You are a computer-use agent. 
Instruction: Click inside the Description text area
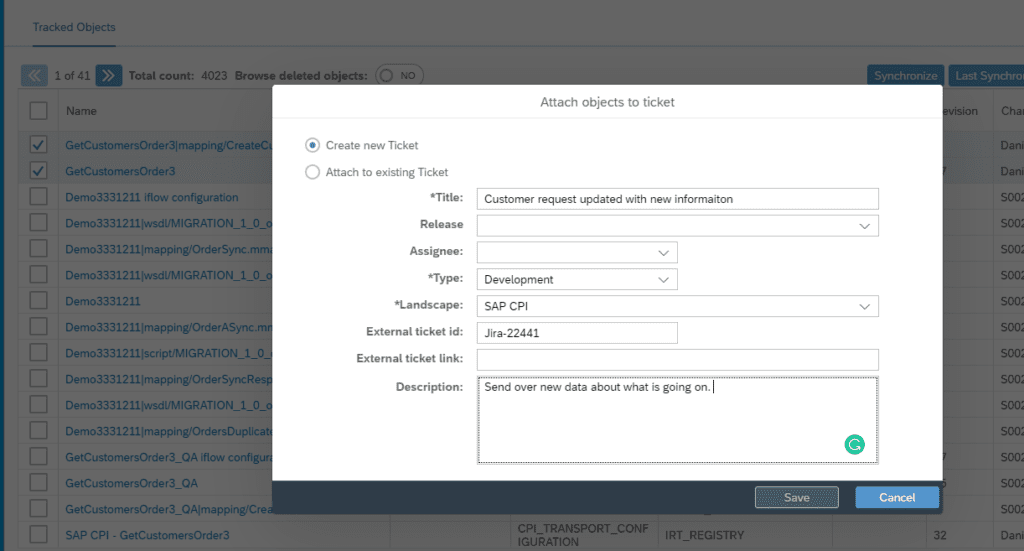pos(677,420)
